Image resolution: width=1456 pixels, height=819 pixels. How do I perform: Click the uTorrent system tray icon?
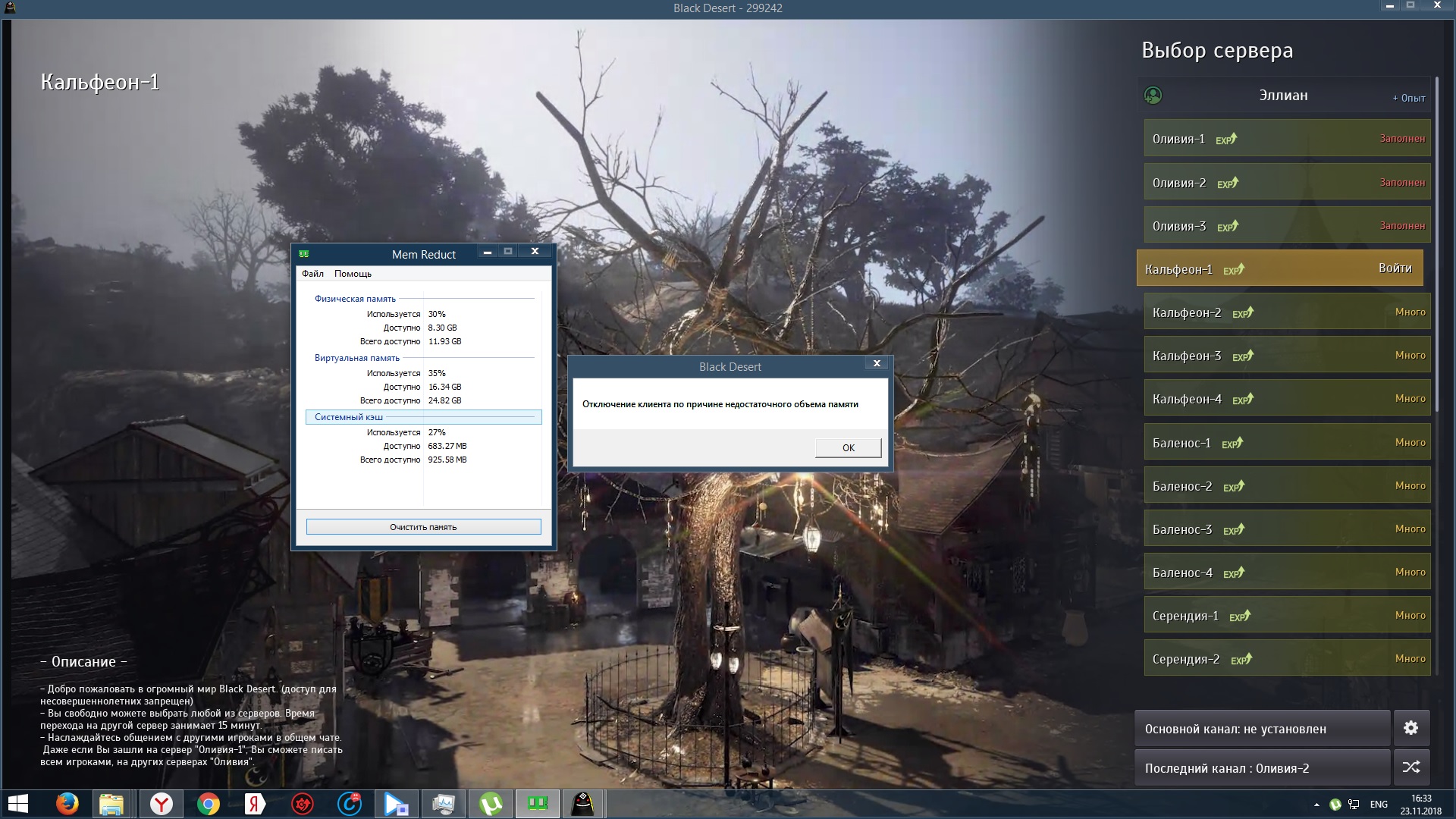point(1335,805)
